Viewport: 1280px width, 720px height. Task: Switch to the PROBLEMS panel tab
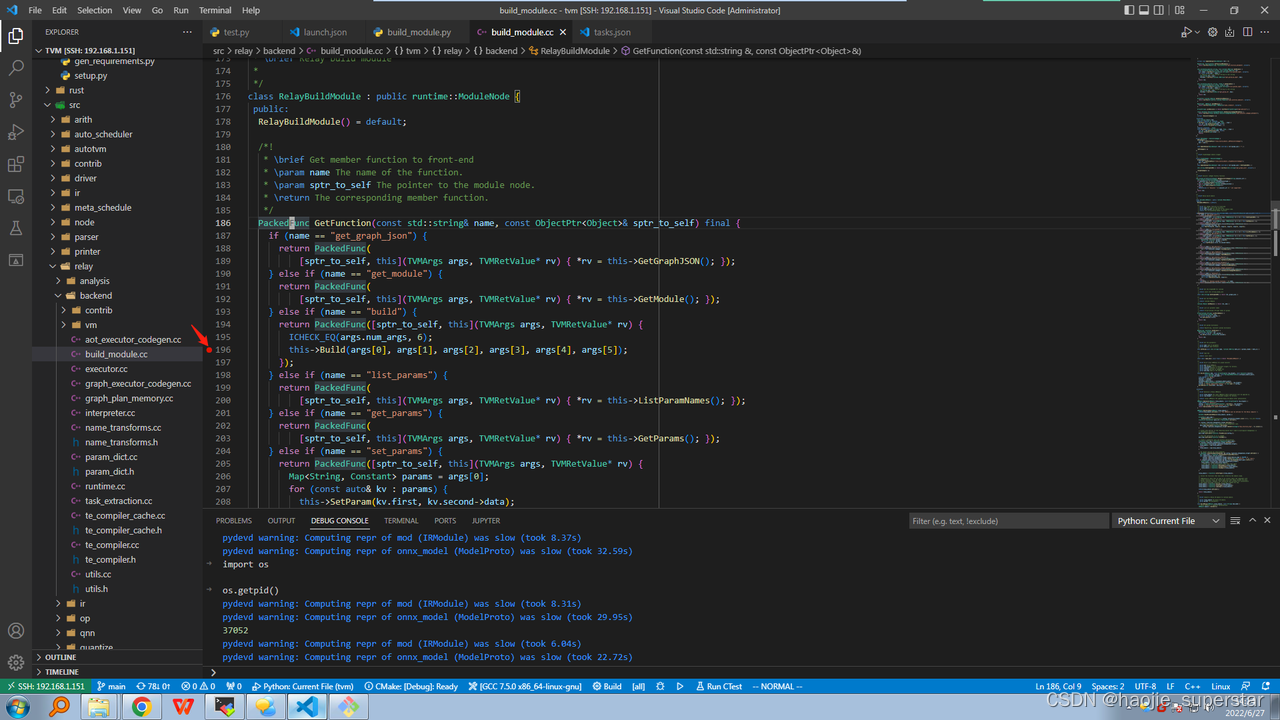click(x=234, y=521)
